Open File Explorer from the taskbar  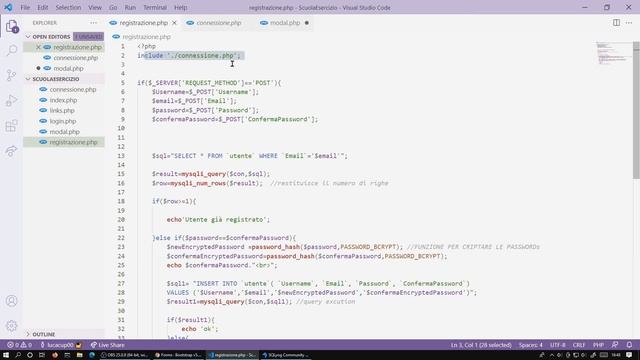point(79,355)
